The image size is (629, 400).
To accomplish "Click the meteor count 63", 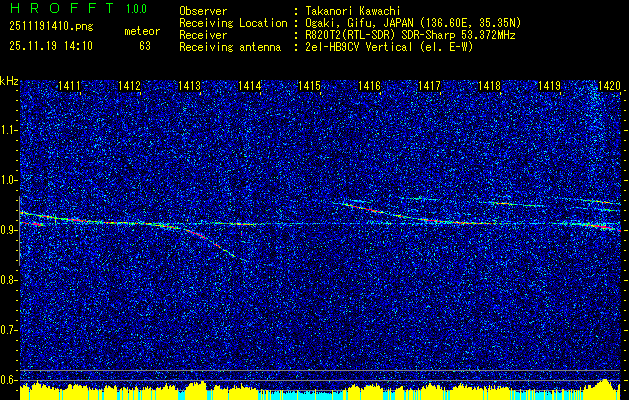I will (x=145, y=46).
